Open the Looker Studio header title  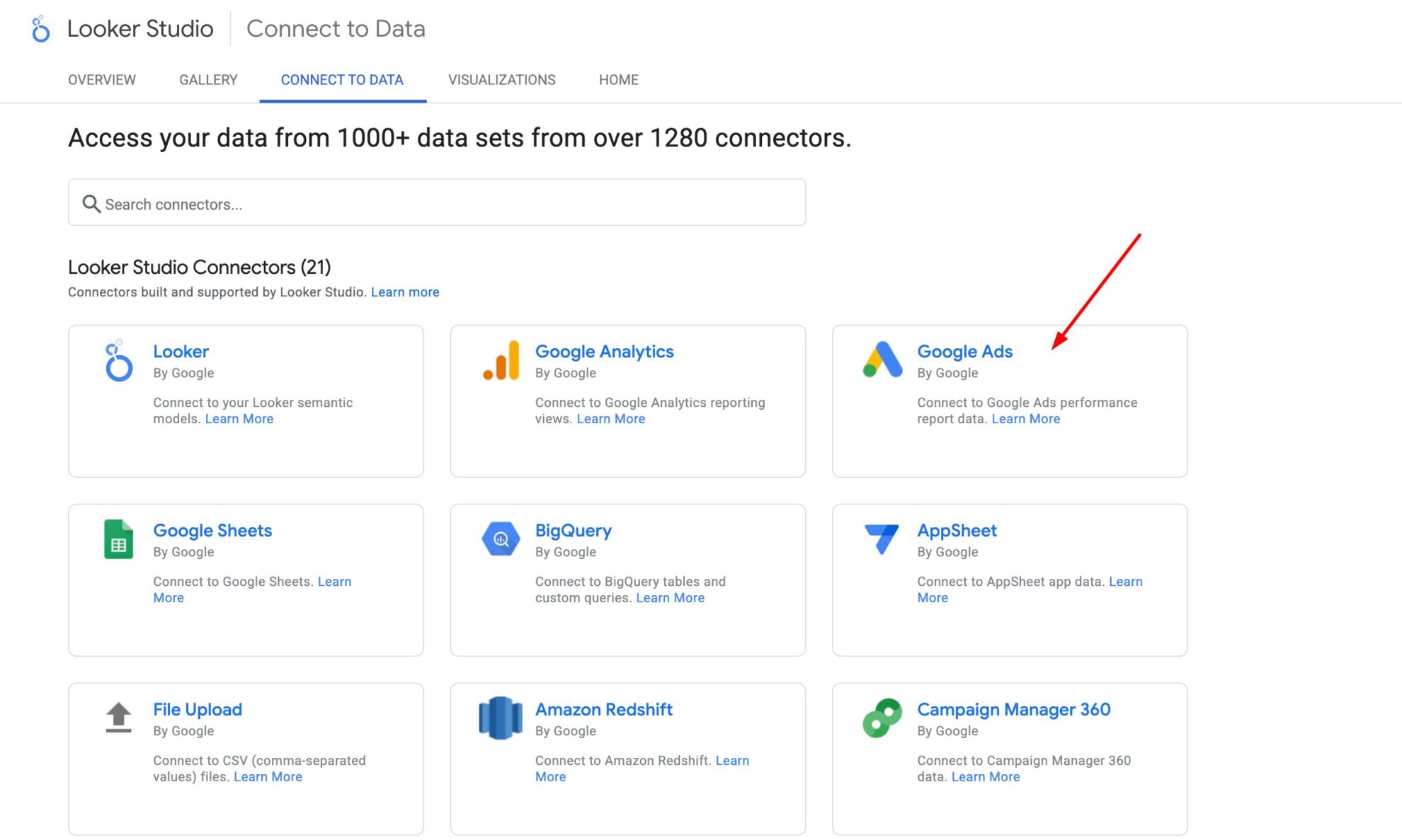tap(140, 28)
